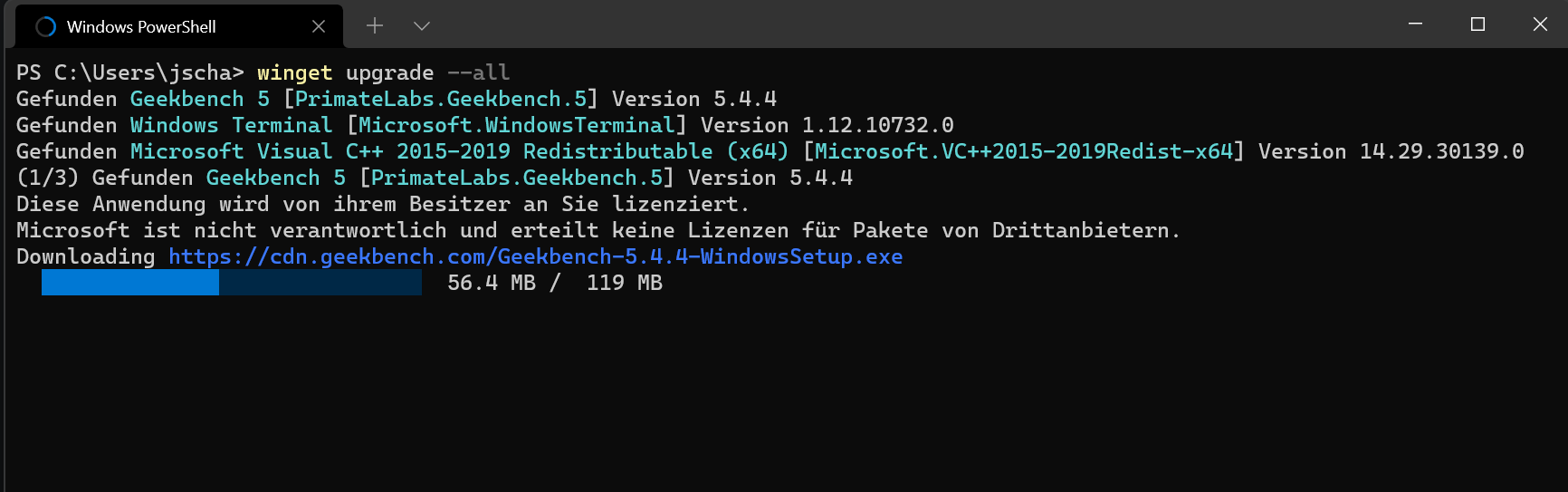Click the Version 14.29.30139.0 text

coord(1391,151)
